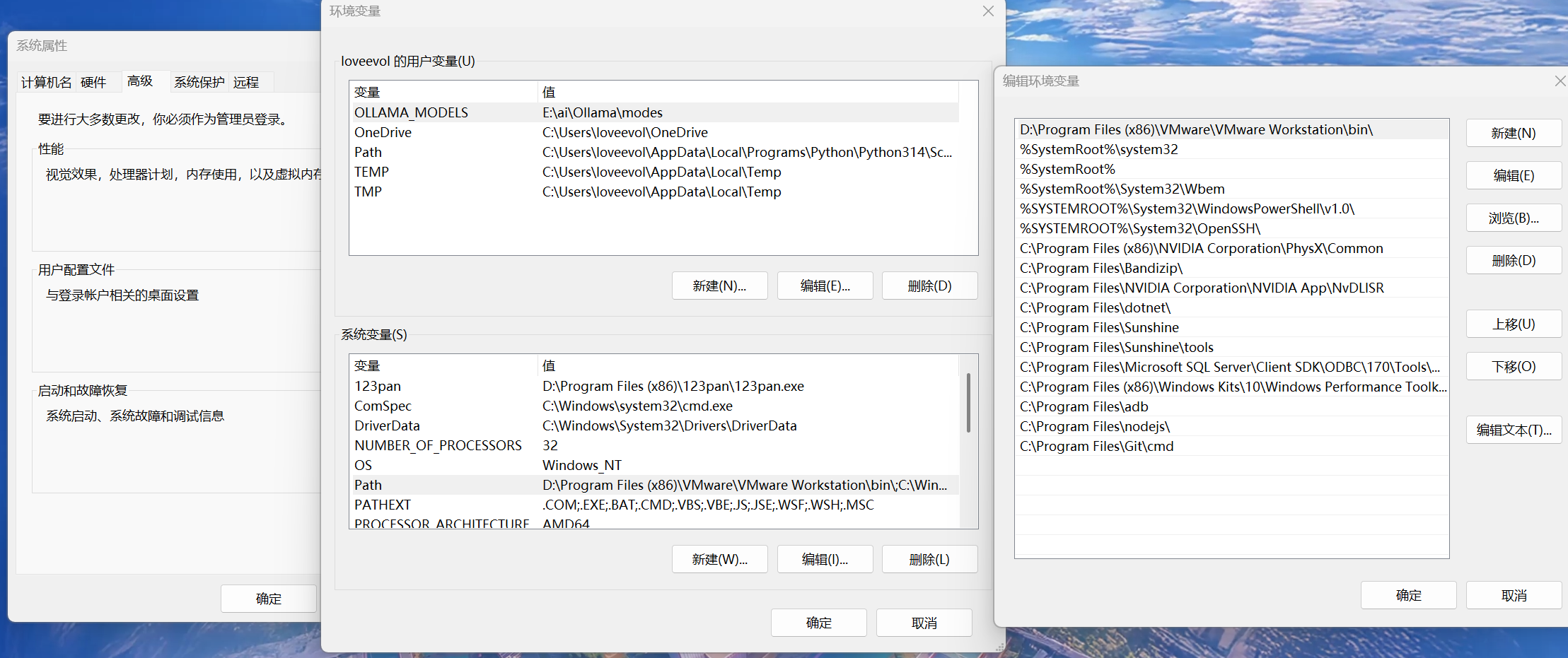Click 新建(N) in 编辑环境变量 dialog
The height and width of the screenshot is (658, 1568).
point(1514,134)
